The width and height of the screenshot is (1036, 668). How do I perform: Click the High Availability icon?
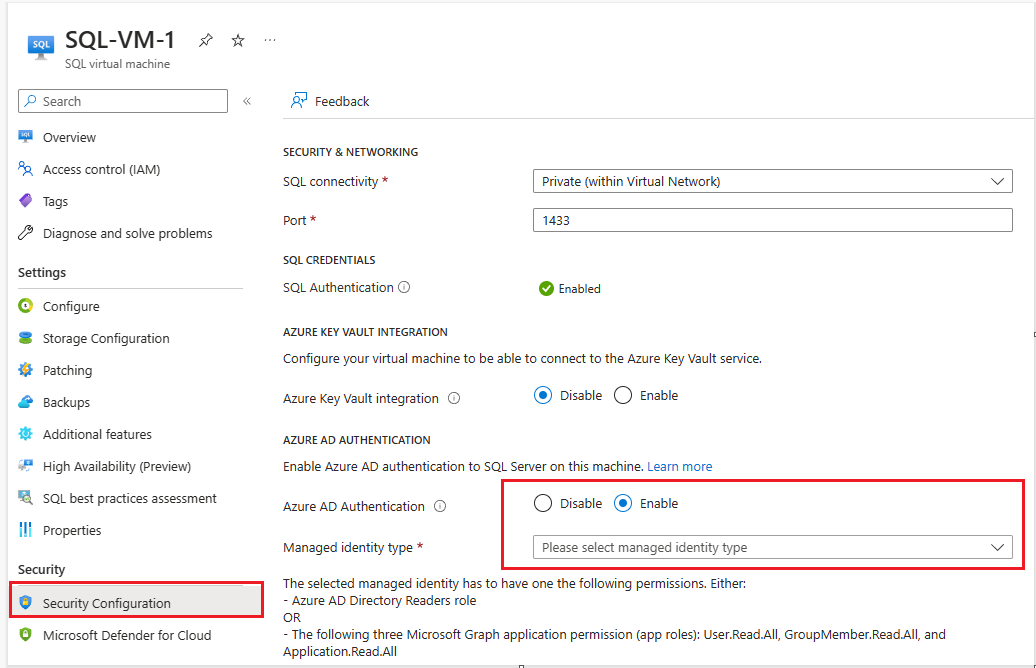coord(26,466)
